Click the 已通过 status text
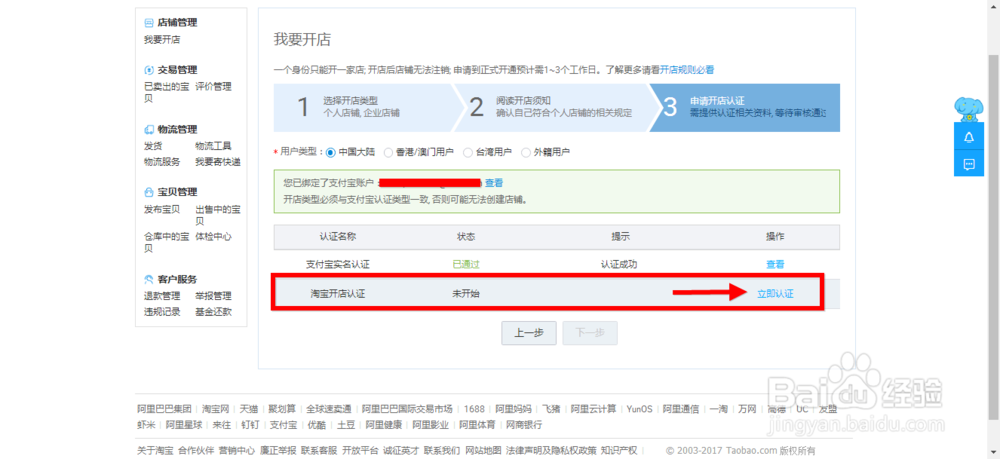This screenshot has width=1000, height=459. 466,264
